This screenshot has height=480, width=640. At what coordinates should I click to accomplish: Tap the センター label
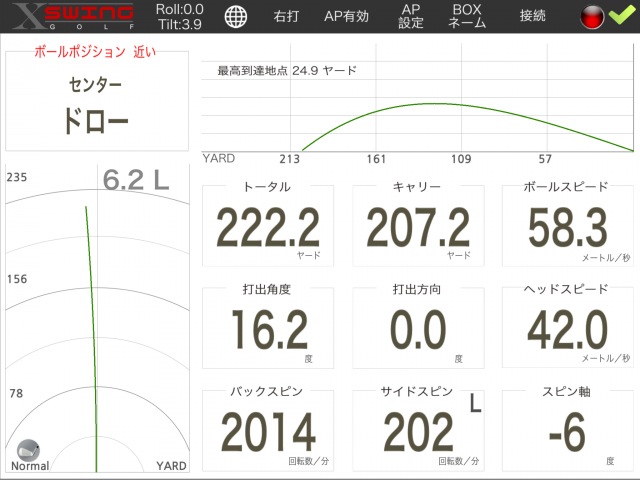[x=95, y=84]
